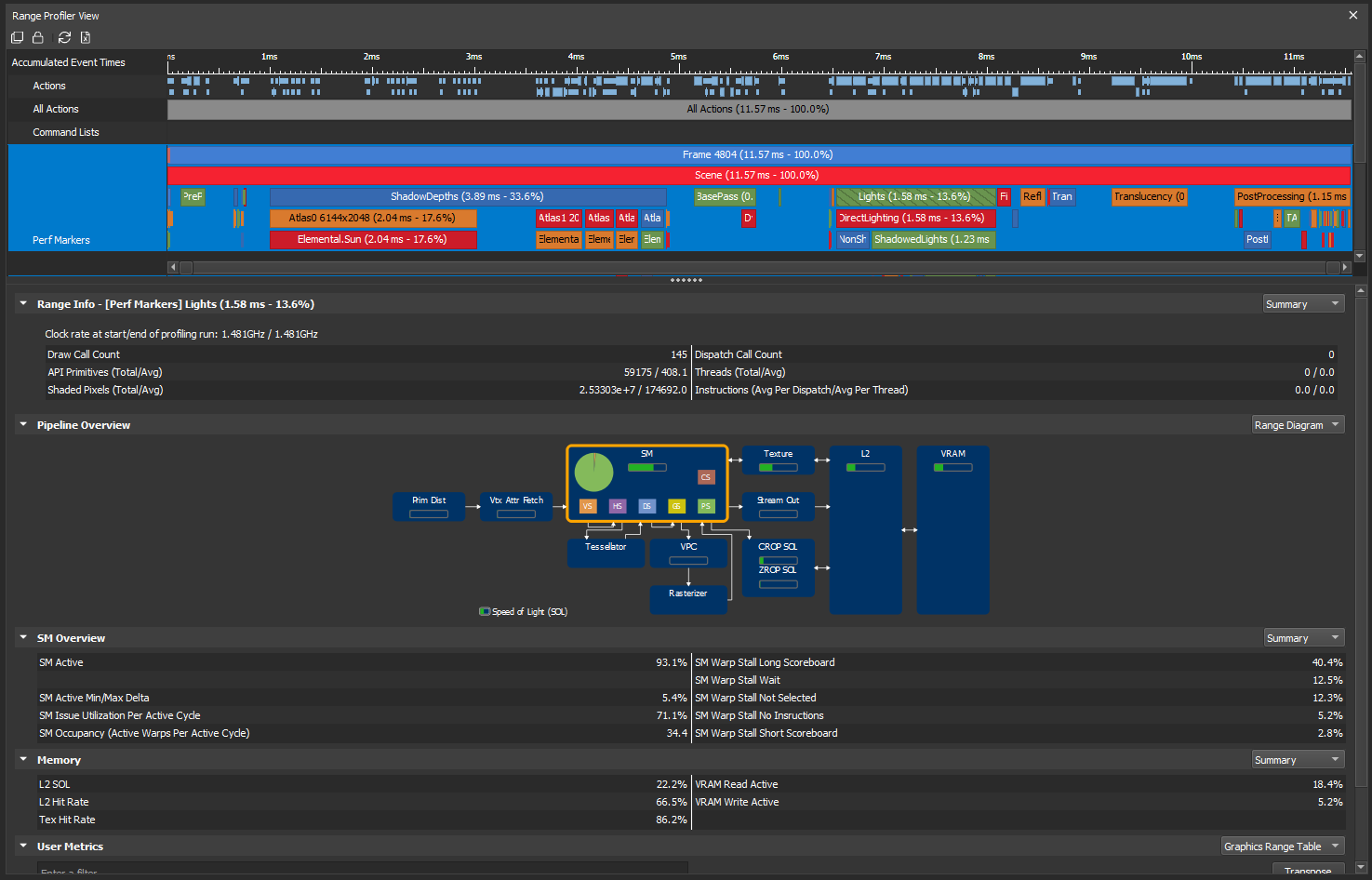Click the timeline scroll-right arrow
The image size is (1372, 880).
1345,267
